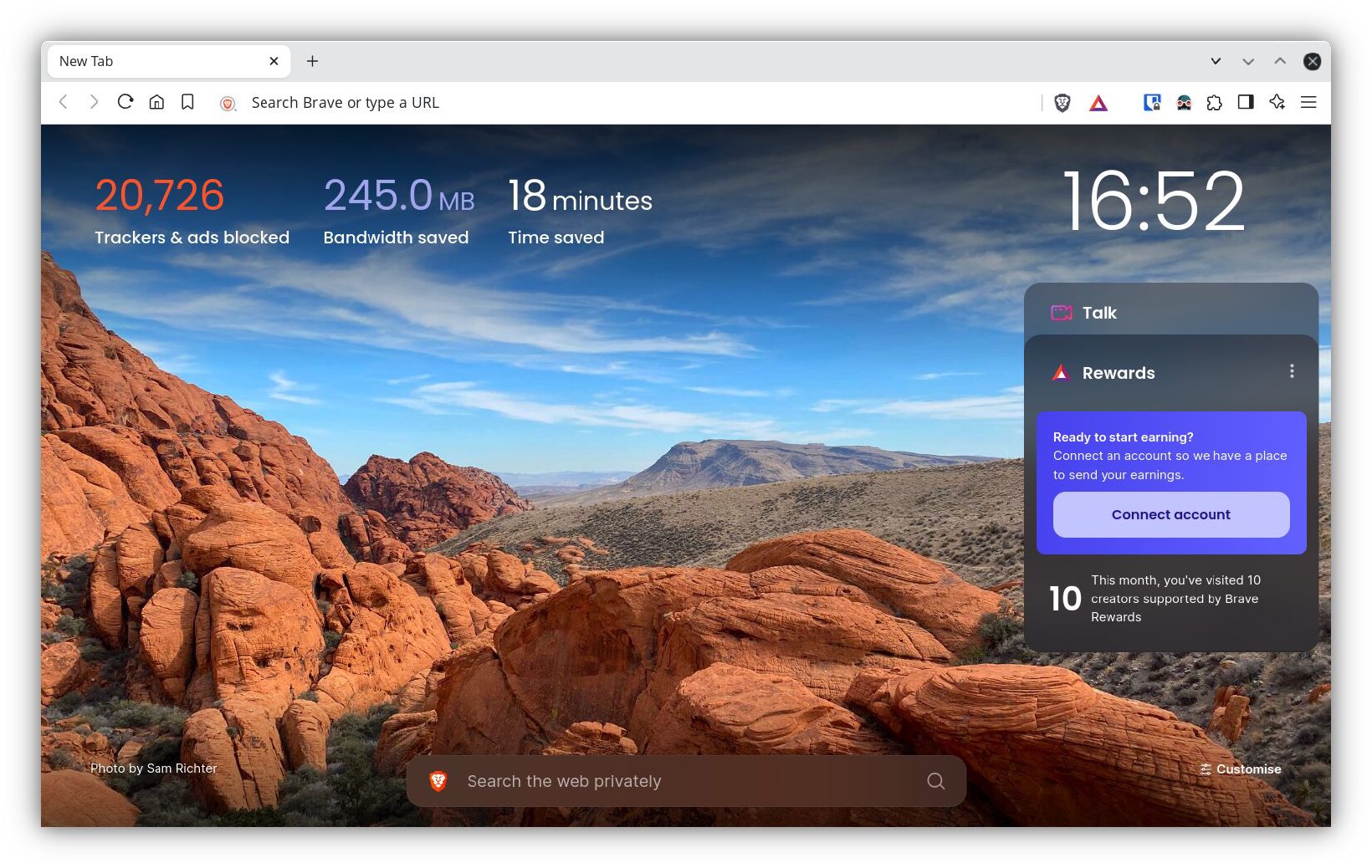Open Rewards card three-dot menu

coord(1292,371)
